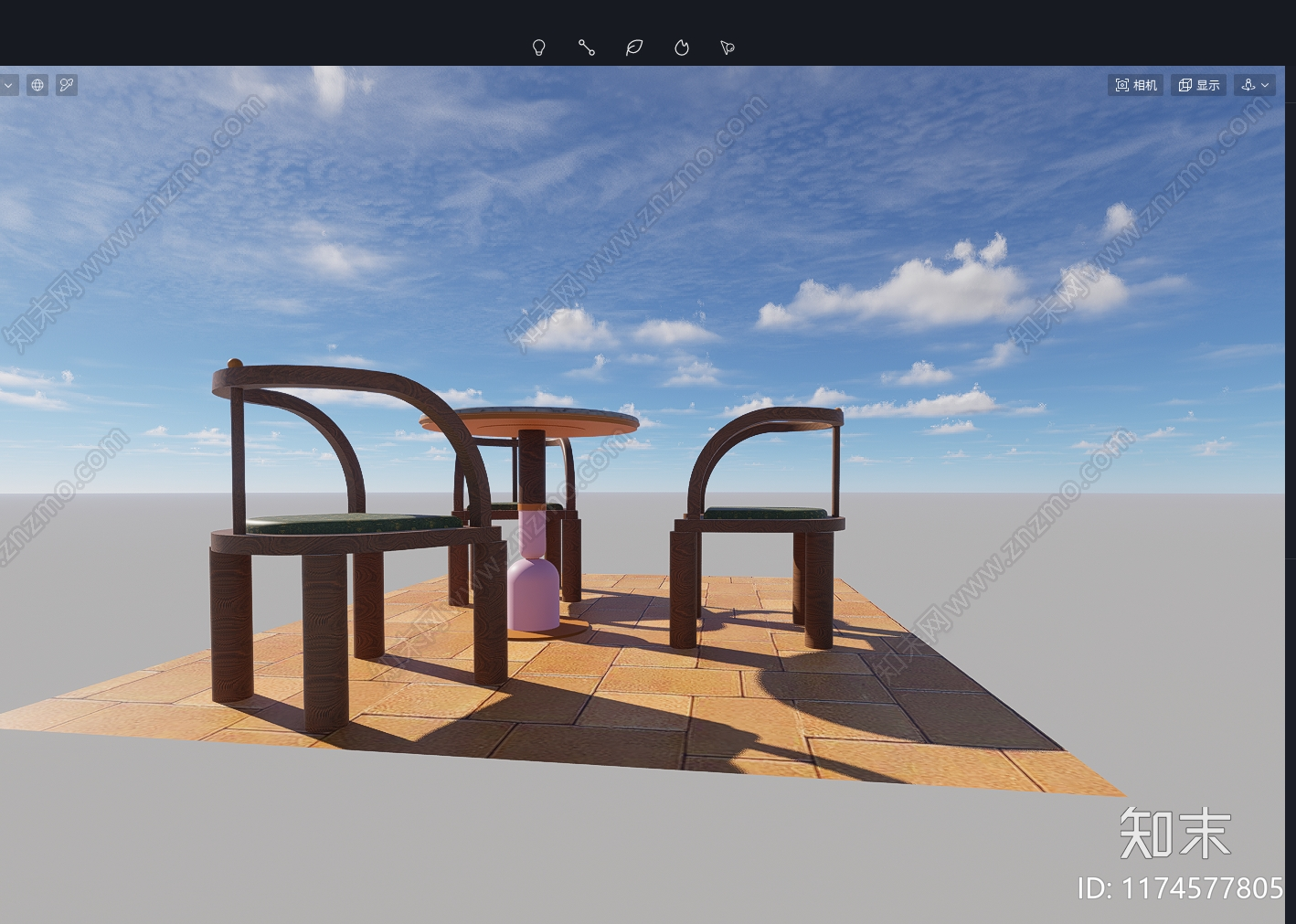Click the globe icon in viewport corner
The image size is (1296, 924).
click(37, 85)
